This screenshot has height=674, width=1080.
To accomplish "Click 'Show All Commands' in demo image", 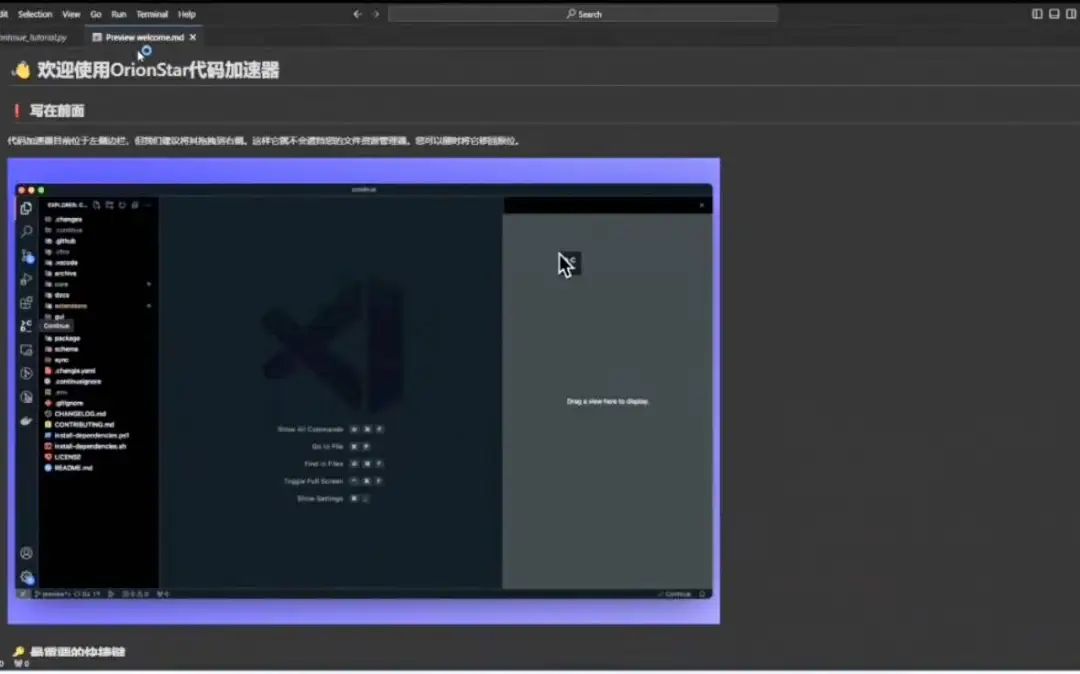I will click(x=310, y=429).
